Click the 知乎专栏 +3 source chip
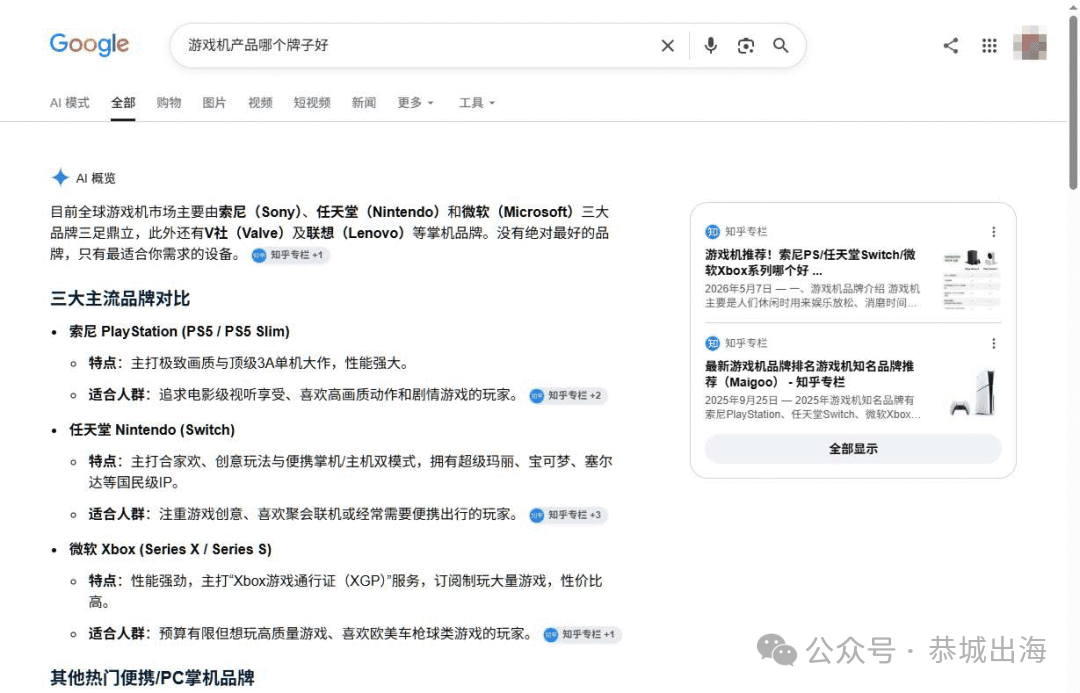The height and width of the screenshot is (693, 1080). click(568, 515)
